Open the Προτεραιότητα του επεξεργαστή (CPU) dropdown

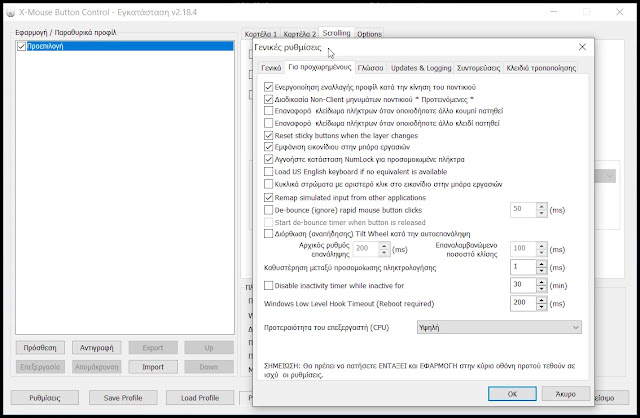point(499,327)
